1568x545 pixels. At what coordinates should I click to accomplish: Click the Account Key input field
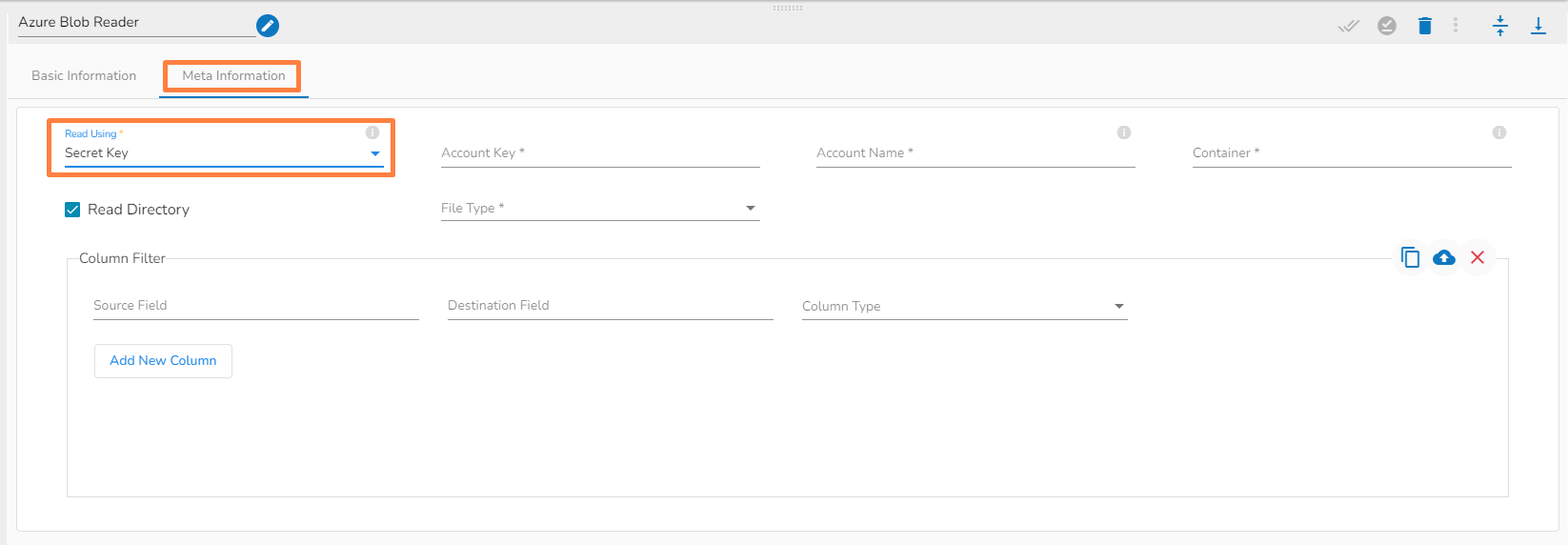[x=600, y=153]
